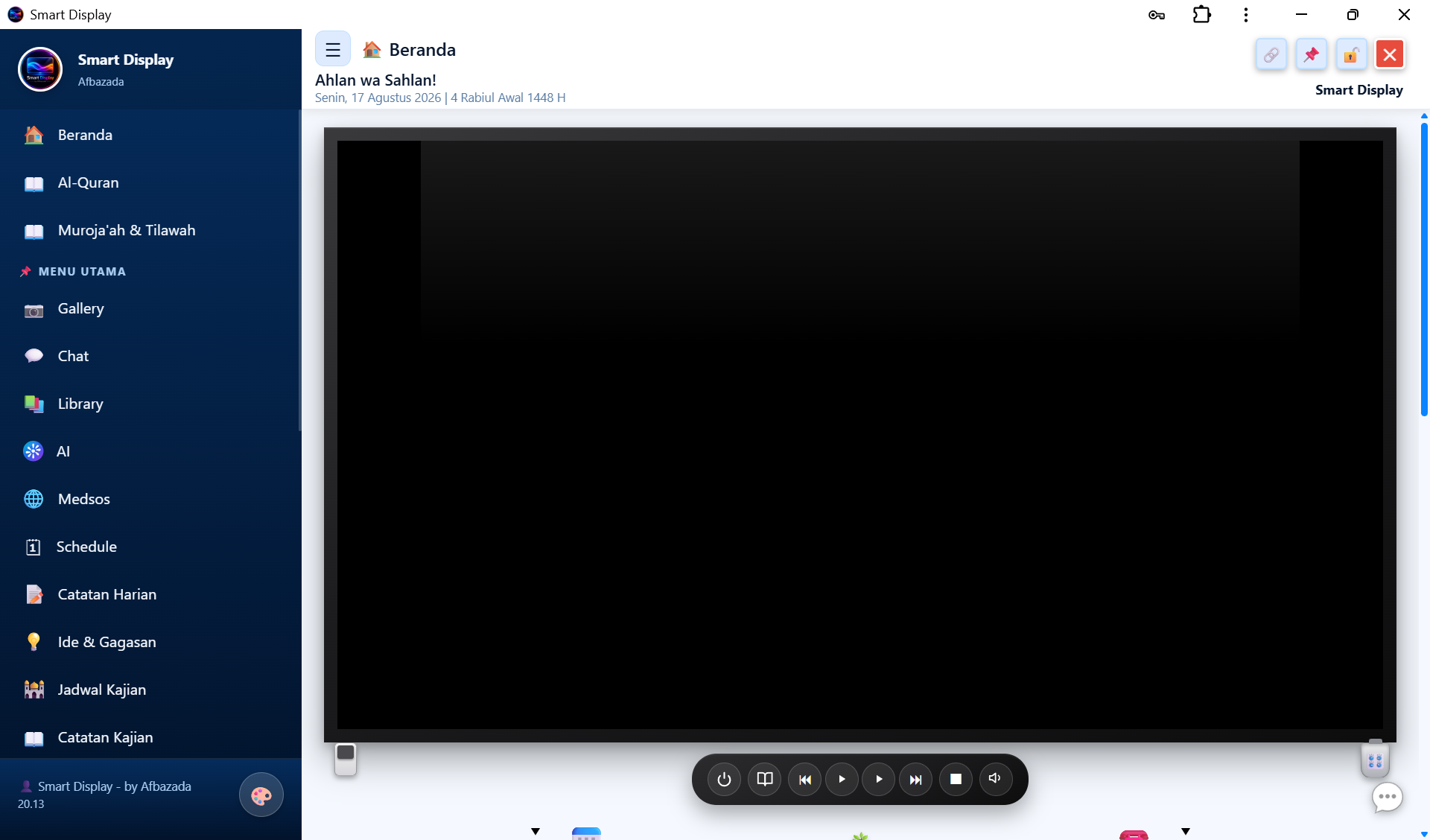Stop playback with the square button
1430x840 pixels.
coord(956,780)
